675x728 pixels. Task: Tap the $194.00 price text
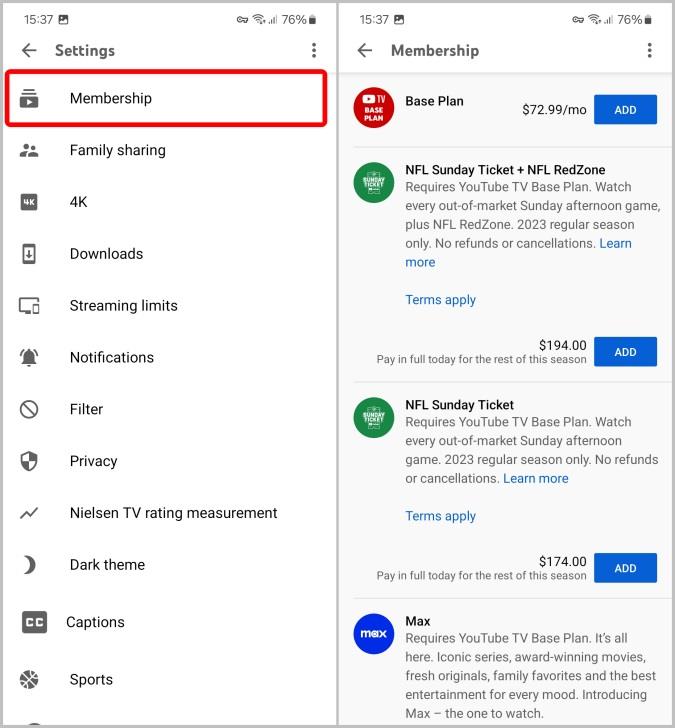click(x=562, y=345)
